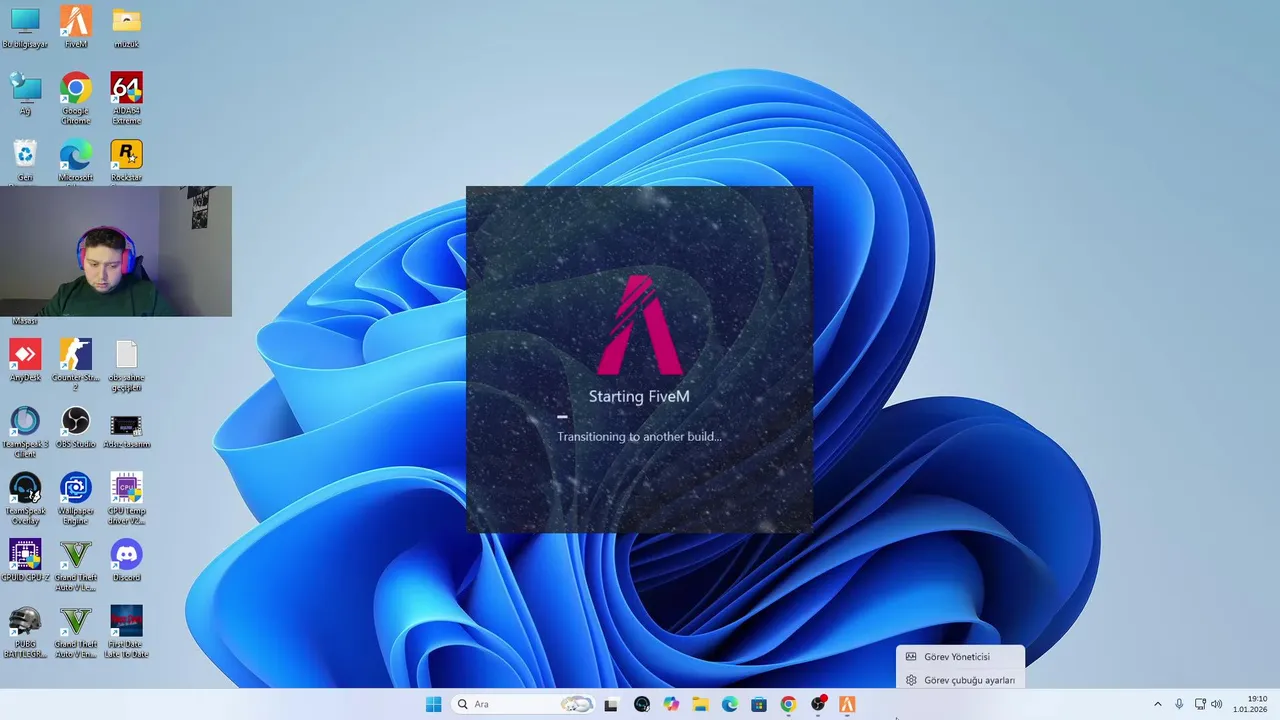Select the Recycle Bin desktop icon

click(25, 160)
